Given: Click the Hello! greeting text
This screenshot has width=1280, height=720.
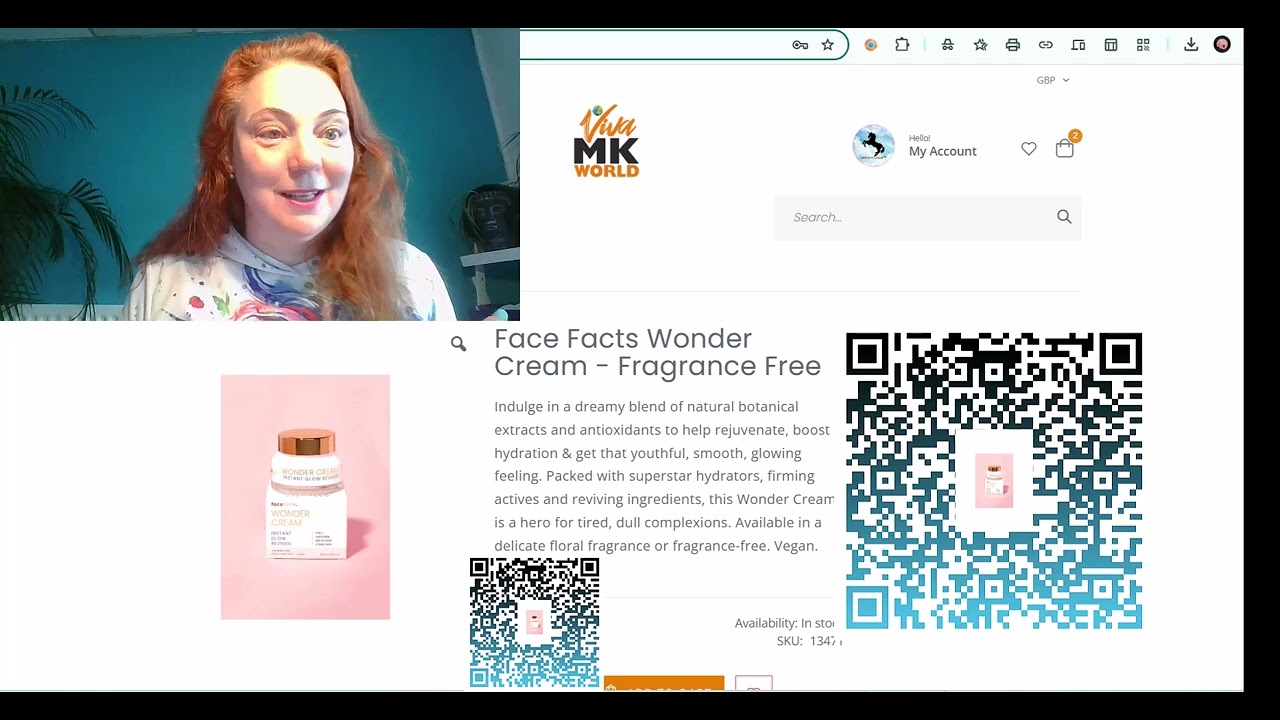Looking at the screenshot, I should (919, 138).
